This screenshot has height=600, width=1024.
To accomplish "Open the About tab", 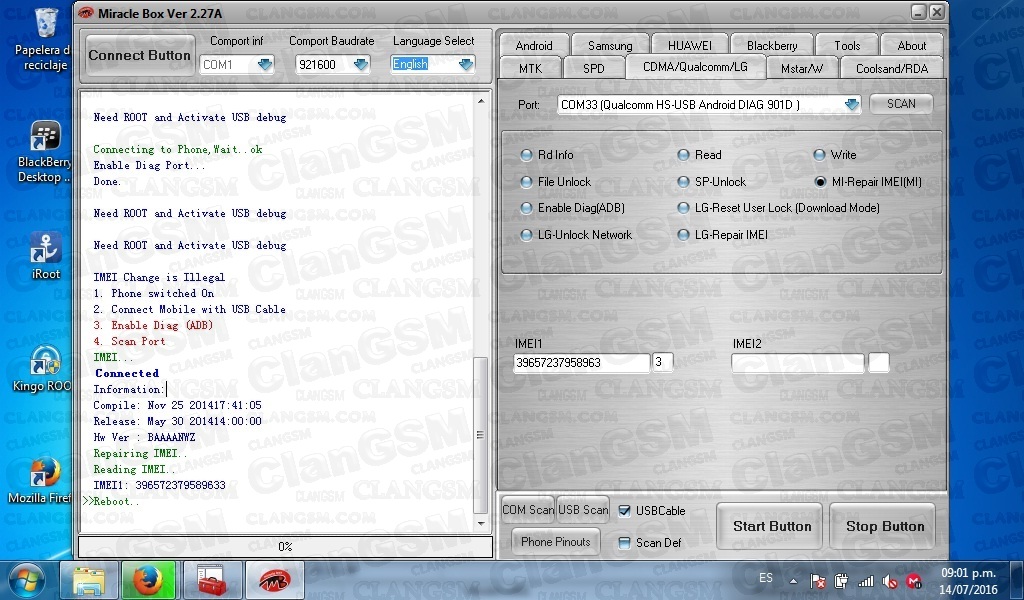I will tap(912, 46).
